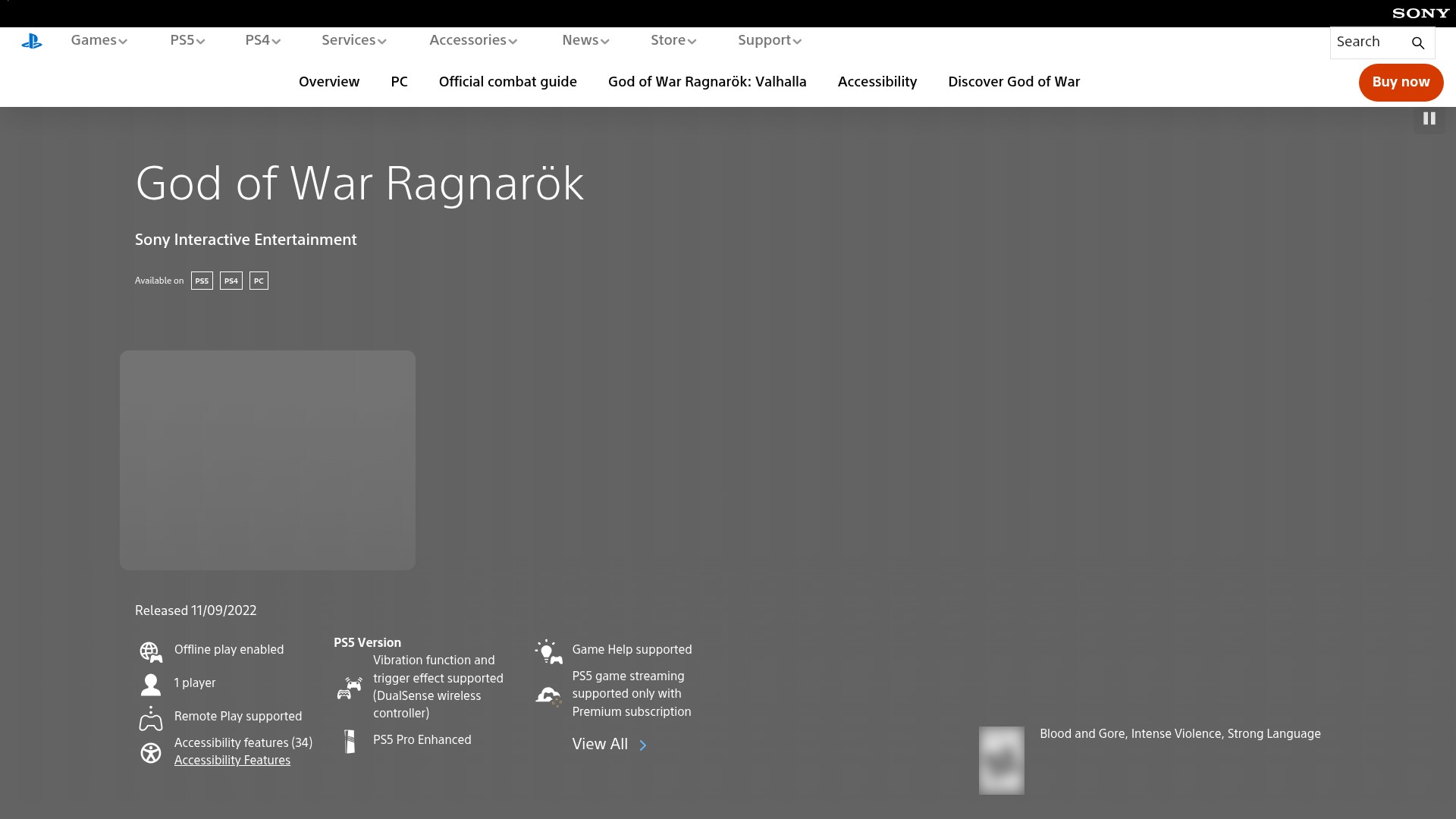The width and height of the screenshot is (1456, 819).
Task: Click the Blood and Gore rating descriptors
Action: 1180,734
